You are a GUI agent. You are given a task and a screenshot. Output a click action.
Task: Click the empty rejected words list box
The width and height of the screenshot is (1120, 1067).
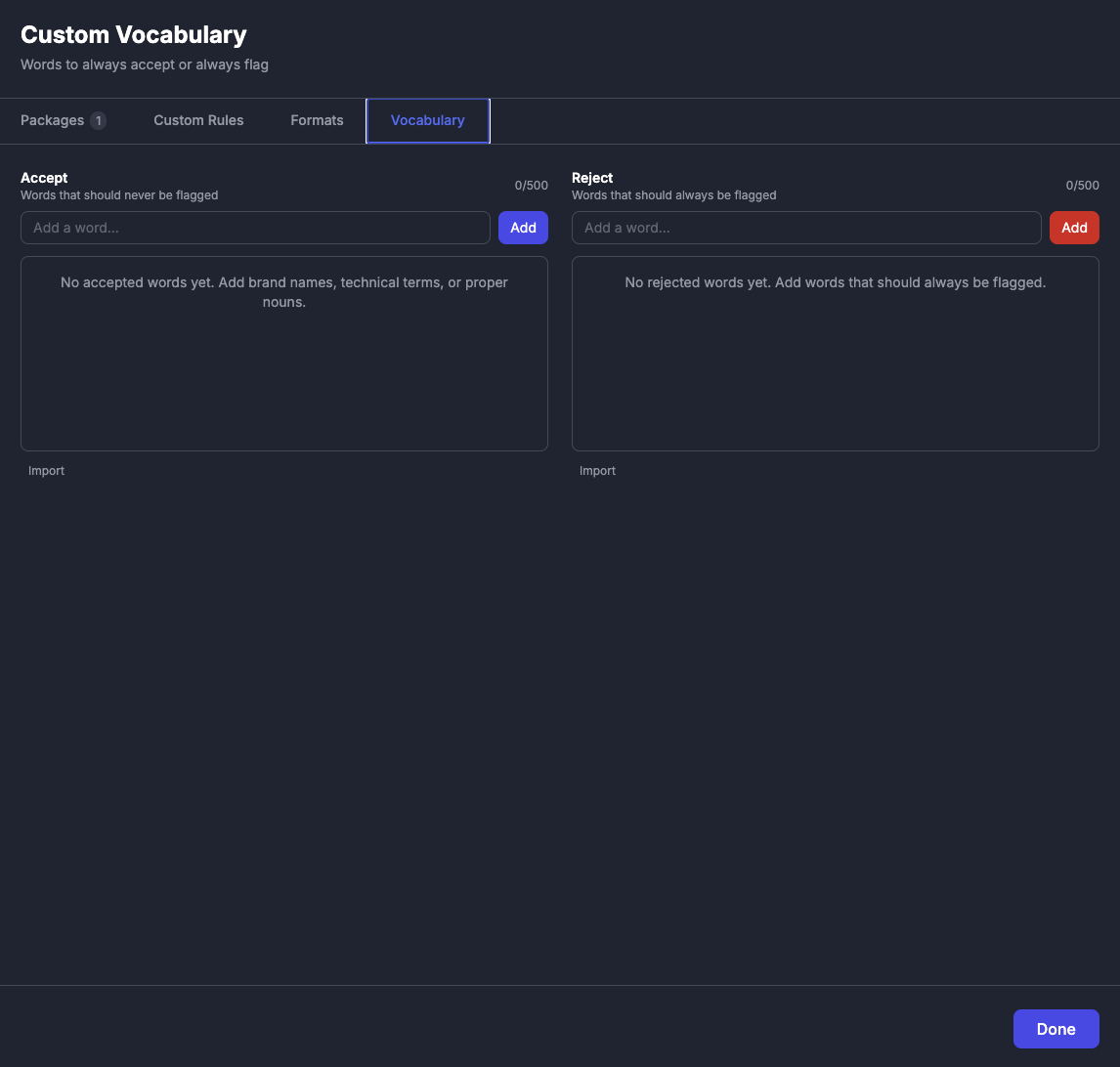(836, 371)
